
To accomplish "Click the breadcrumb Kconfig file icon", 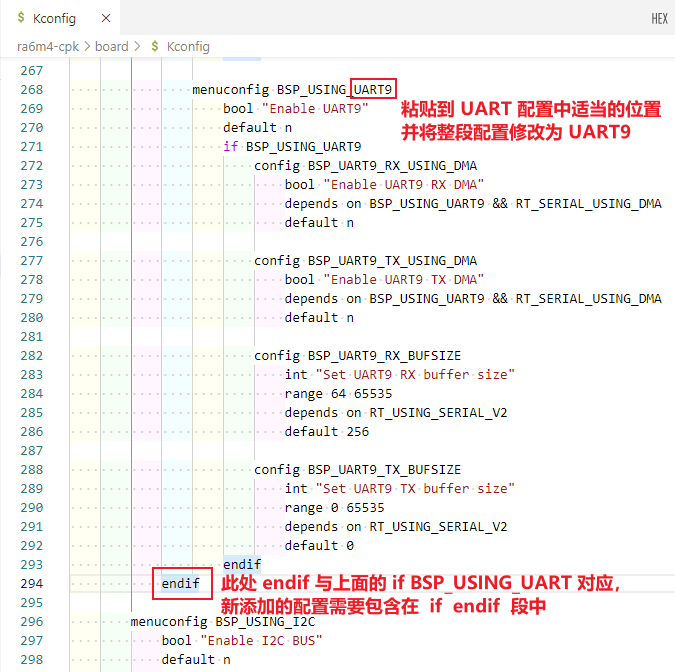I will pyautogui.click(x=153, y=46).
